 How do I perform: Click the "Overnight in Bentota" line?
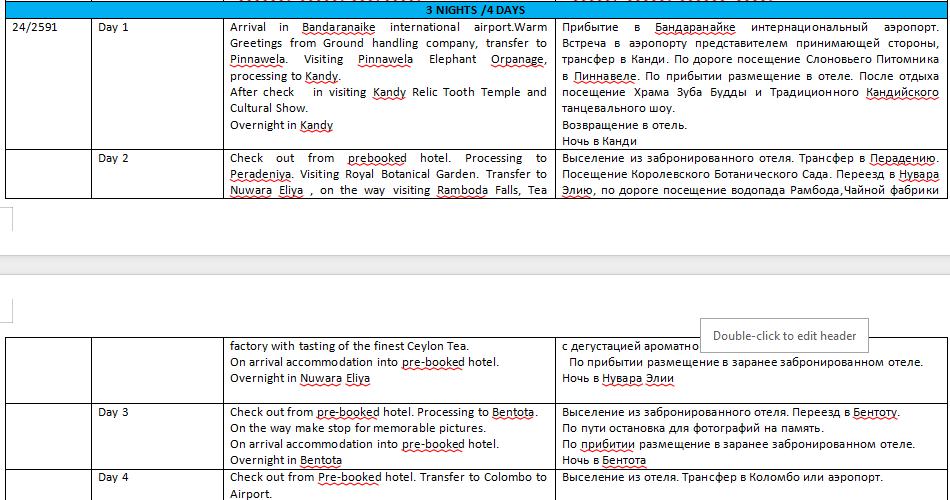pyautogui.click(x=286, y=461)
